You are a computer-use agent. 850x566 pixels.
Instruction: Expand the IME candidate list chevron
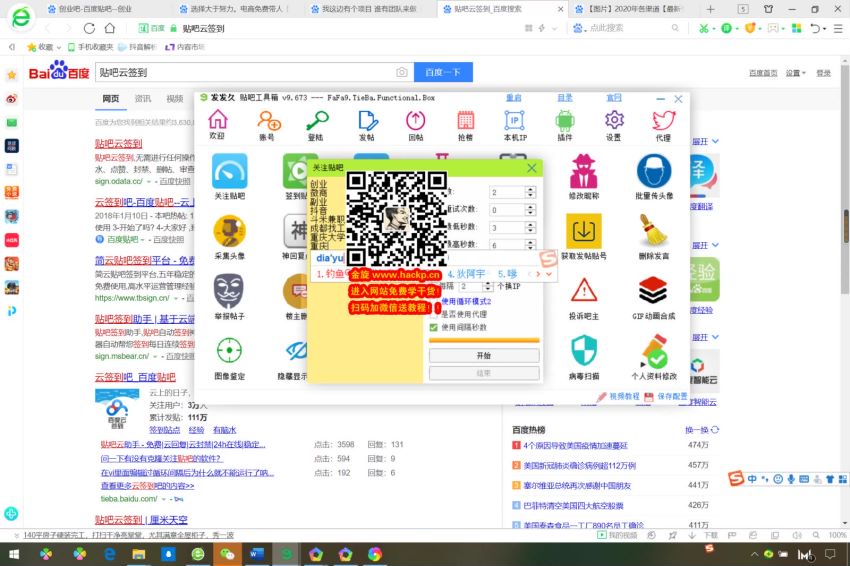coord(549,274)
